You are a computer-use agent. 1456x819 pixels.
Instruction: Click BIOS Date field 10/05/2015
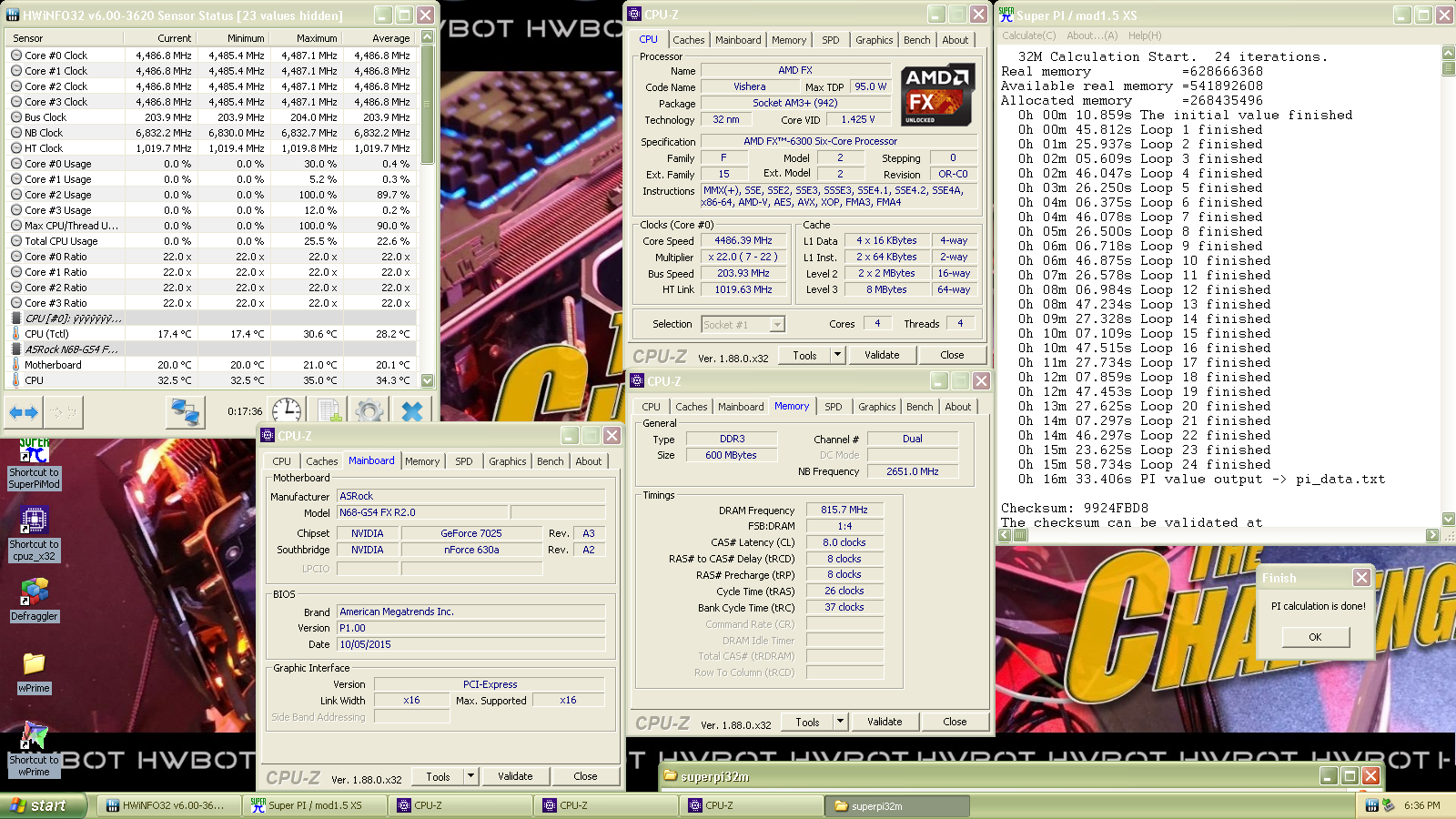click(x=471, y=644)
